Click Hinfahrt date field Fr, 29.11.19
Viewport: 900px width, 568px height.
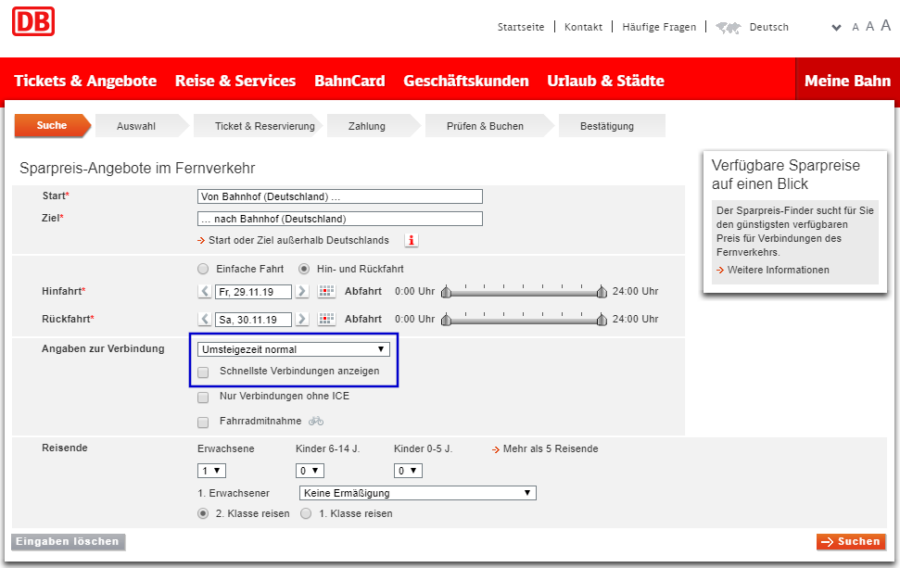(254, 292)
